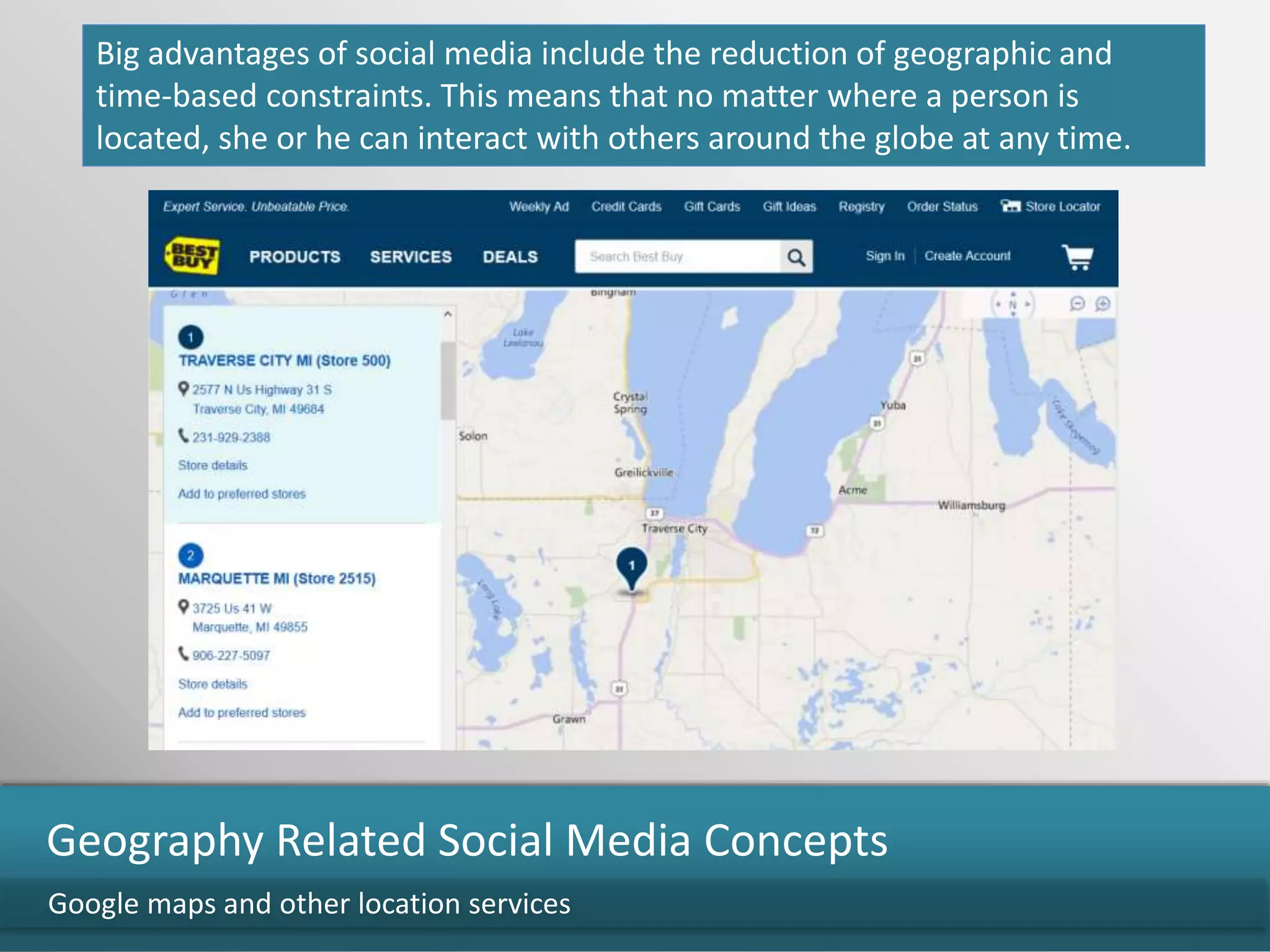Screen dimensions: 1270x952
Task: Click 'Marquette, MI 49855' text
Action: [250, 627]
